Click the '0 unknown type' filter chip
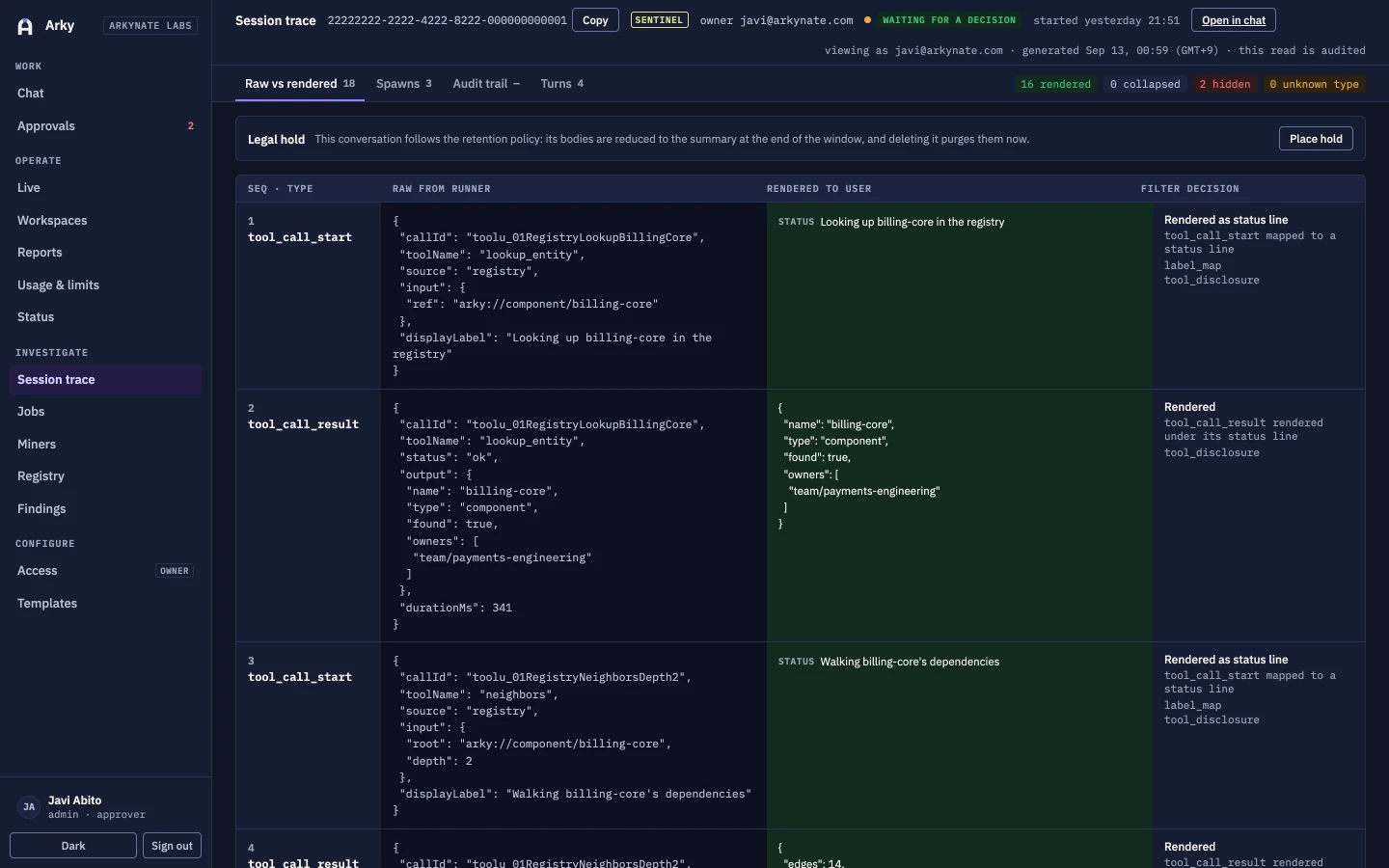The height and width of the screenshot is (868, 1389). [x=1314, y=85]
